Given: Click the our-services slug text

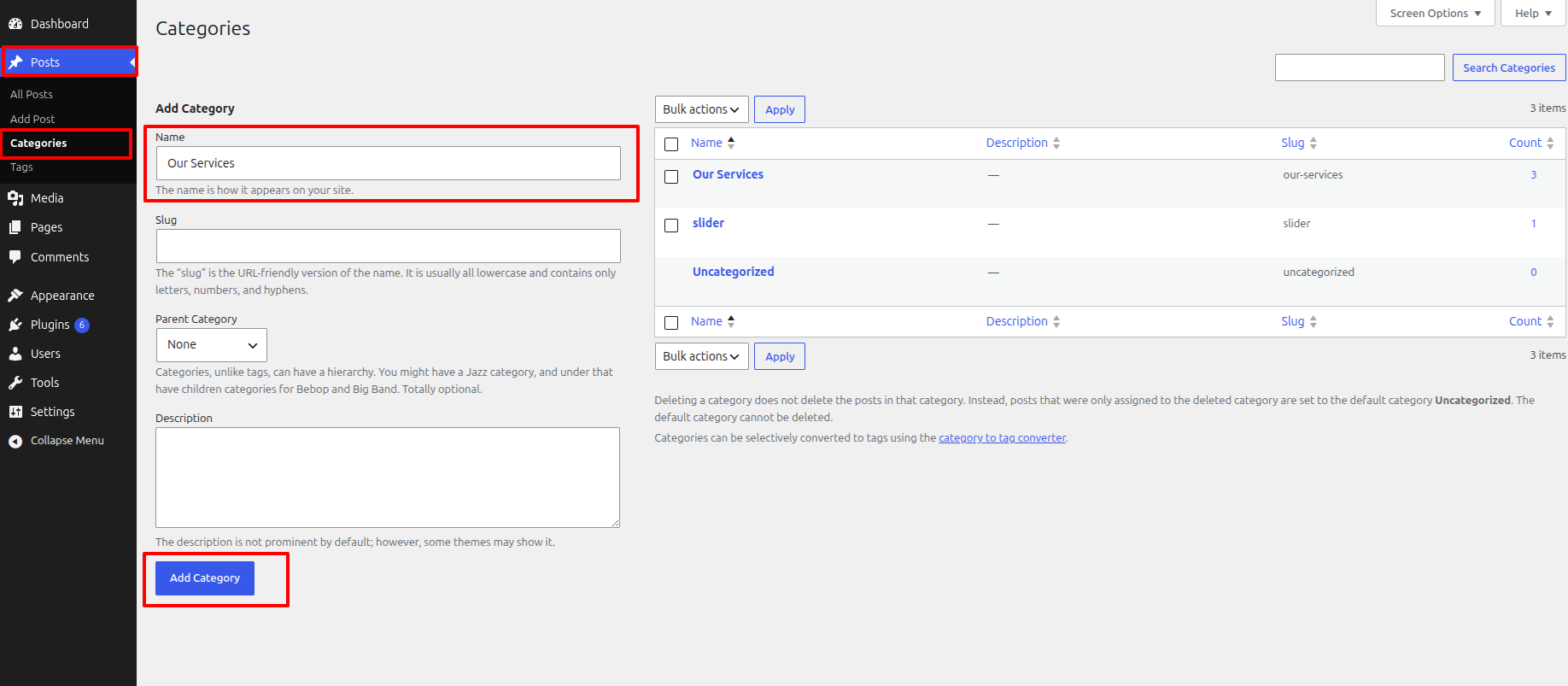Looking at the screenshot, I should click(x=1313, y=174).
